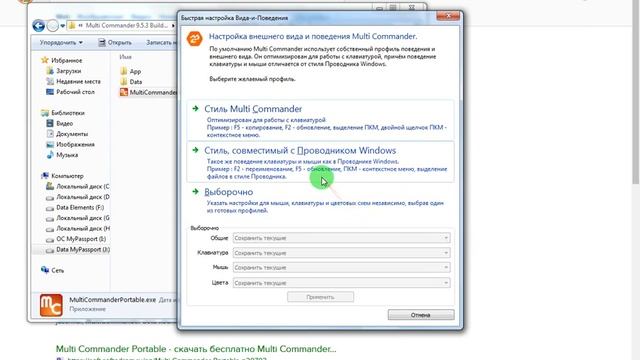Go back in the Explorer window
Image resolution: width=640 pixels, height=360 pixels.
pyautogui.click(x=39, y=26)
